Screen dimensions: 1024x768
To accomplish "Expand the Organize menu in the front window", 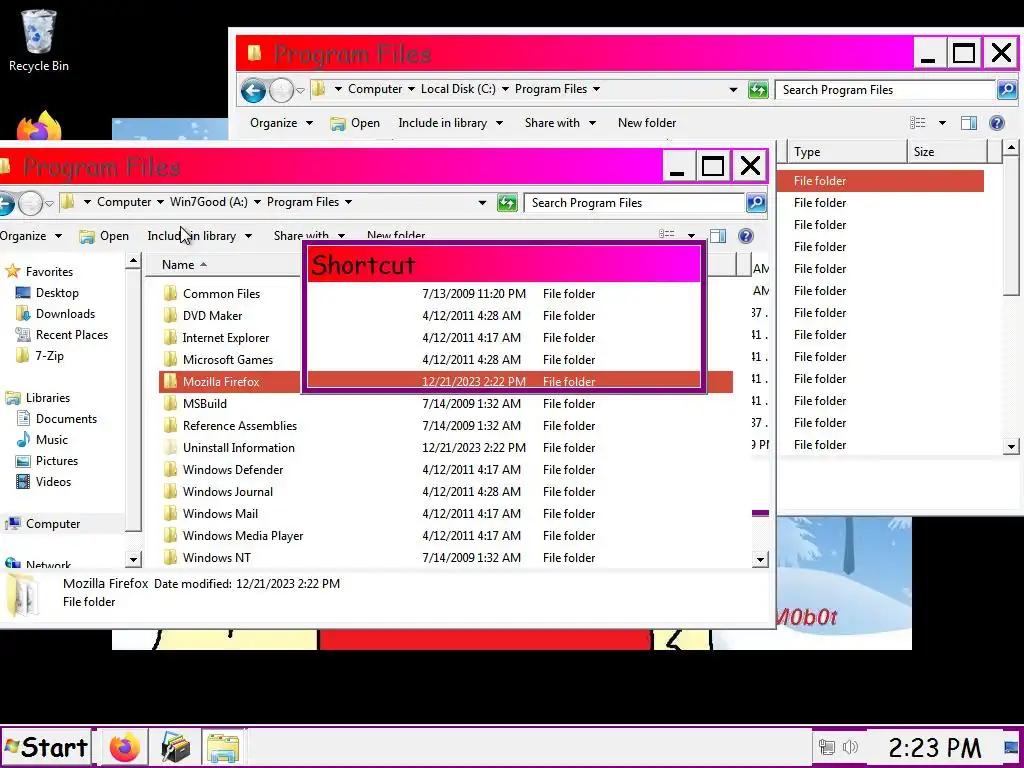I will point(31,236).
